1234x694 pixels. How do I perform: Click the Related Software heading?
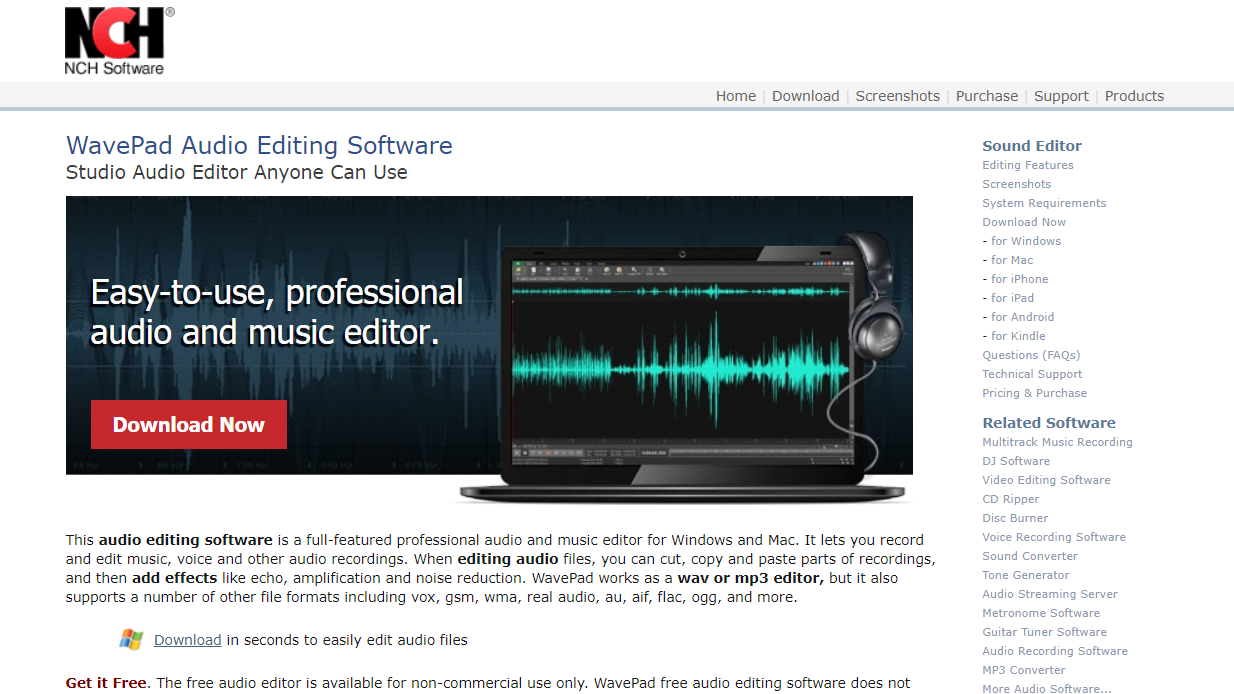[x=1049, y=423]
